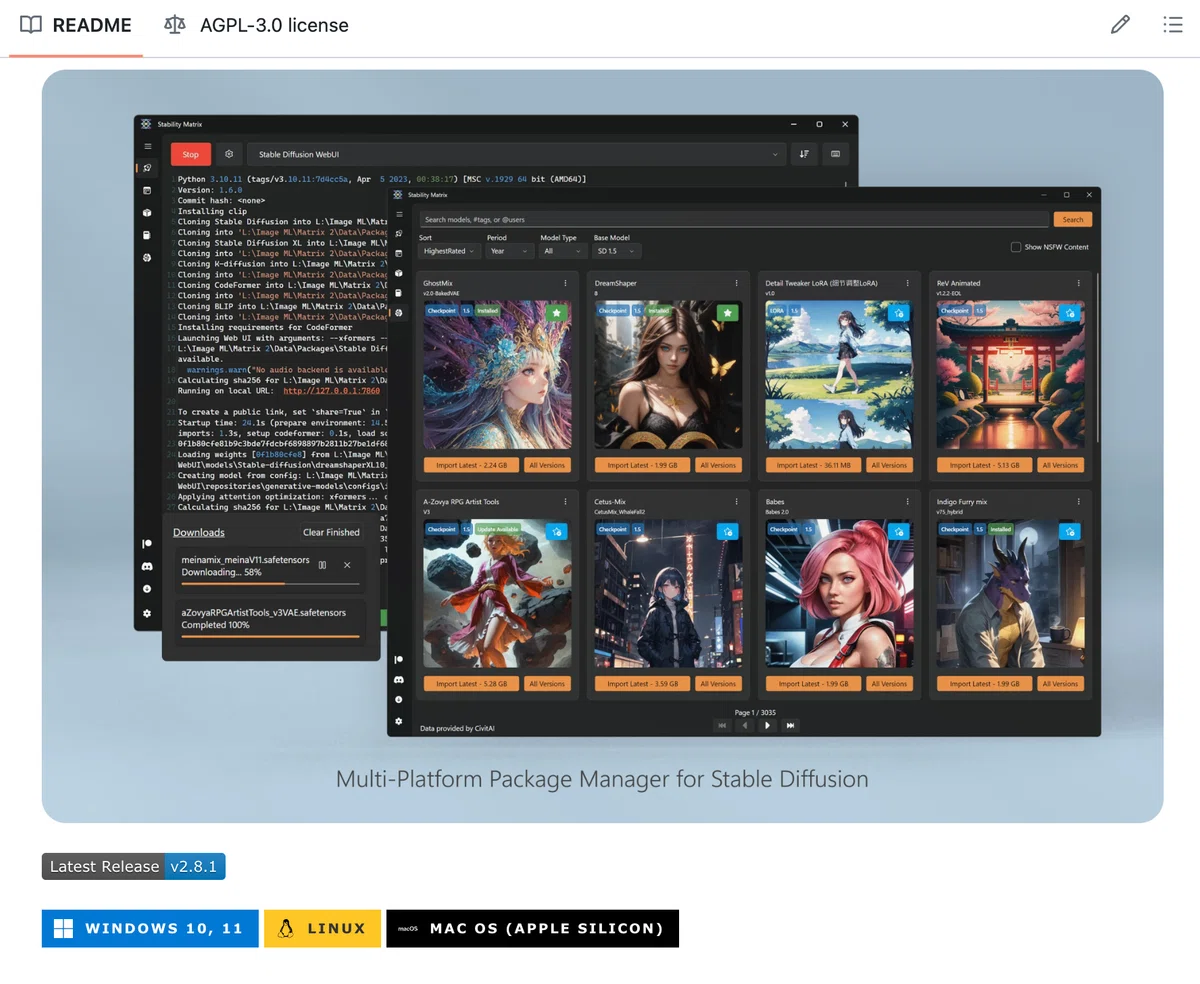
Task: Pause the meinamix_meinaV11 download
Action: tap(322, 565)
